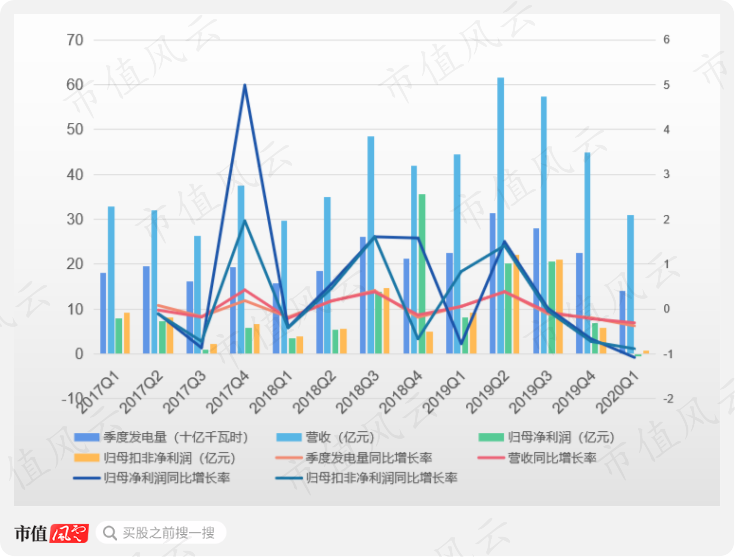Click the 2019Q4 axis label
The image size is (735, 557).
point(574,393)
